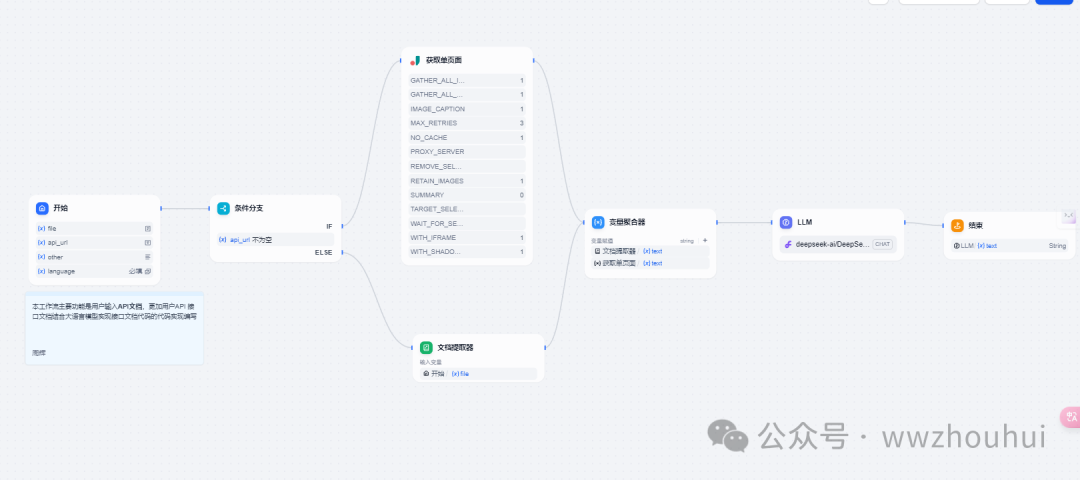Click the DeepSeek model logo icon
The width and height of the screenshot is (1080, 480).
(788, 243)
